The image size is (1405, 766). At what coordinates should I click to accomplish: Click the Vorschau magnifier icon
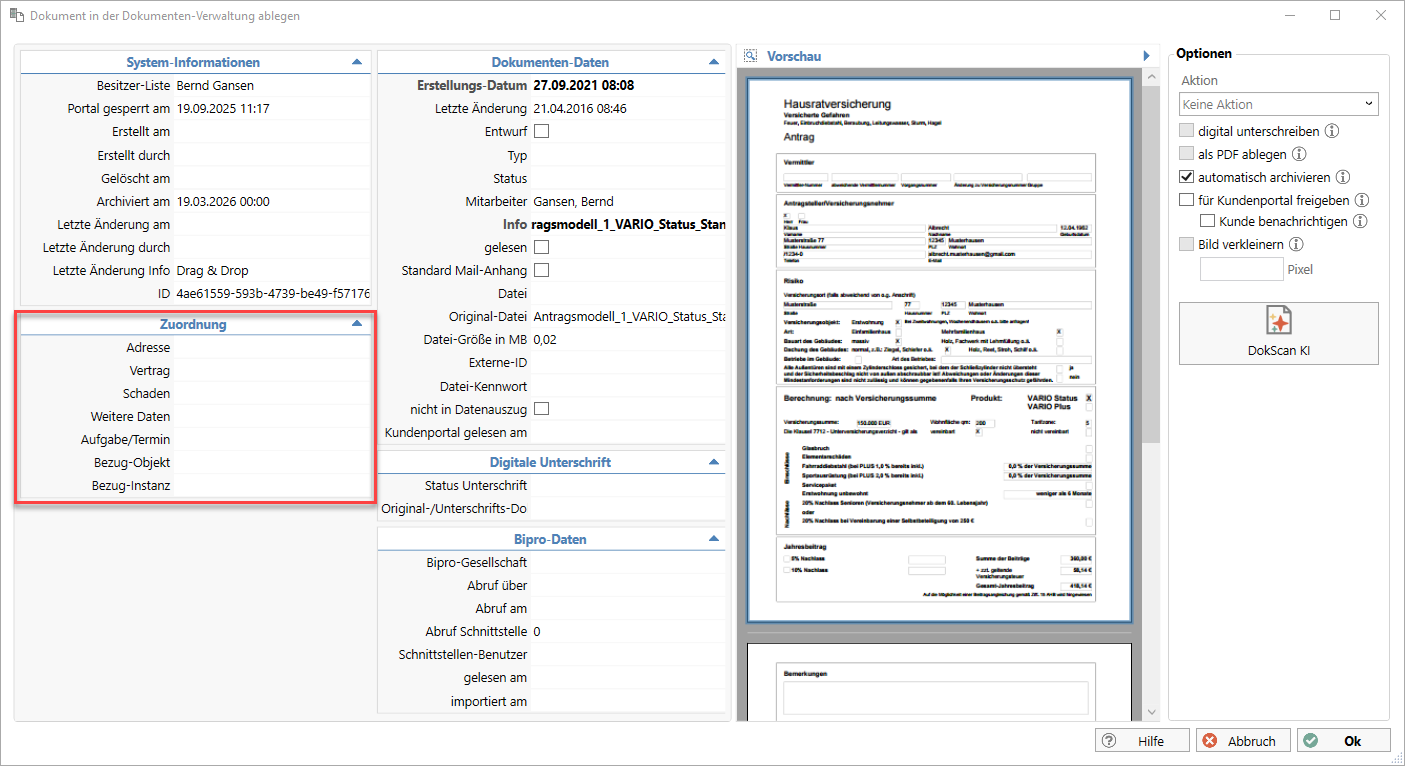coord(751,56)
